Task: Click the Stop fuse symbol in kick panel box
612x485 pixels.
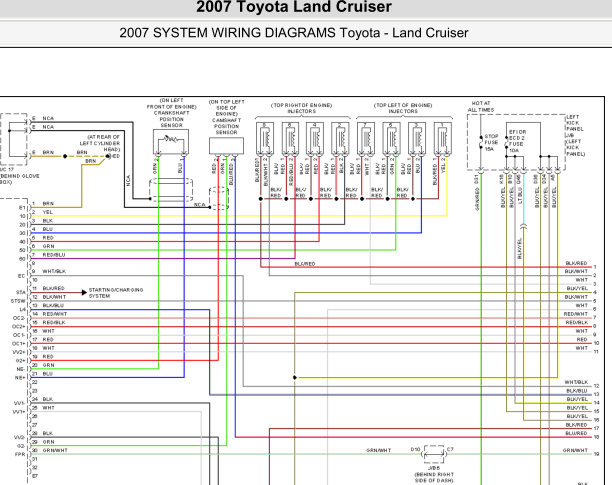Action: point(481,142)
